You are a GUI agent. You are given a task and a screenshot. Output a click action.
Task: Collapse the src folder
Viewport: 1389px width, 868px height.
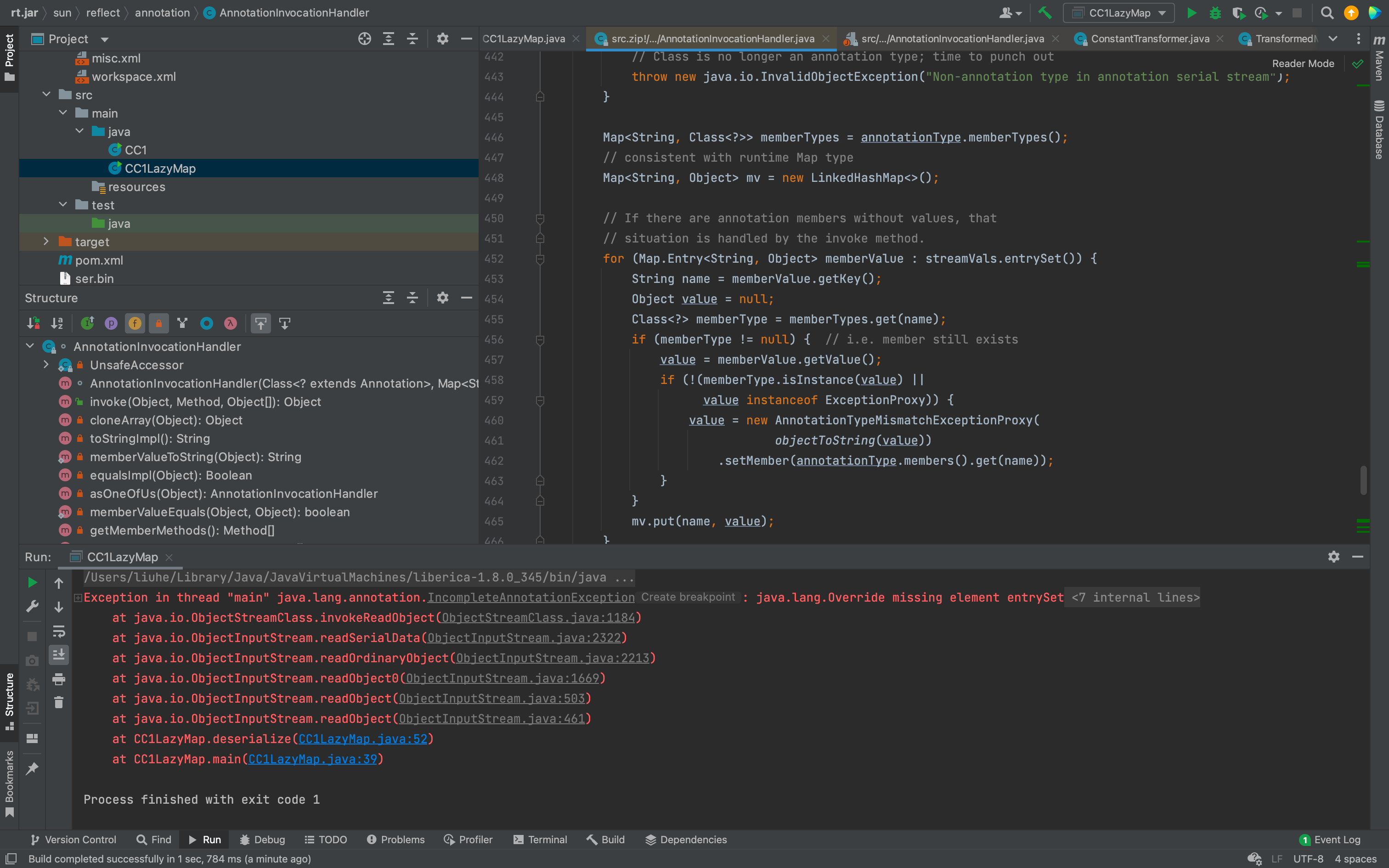click(46, 95)
